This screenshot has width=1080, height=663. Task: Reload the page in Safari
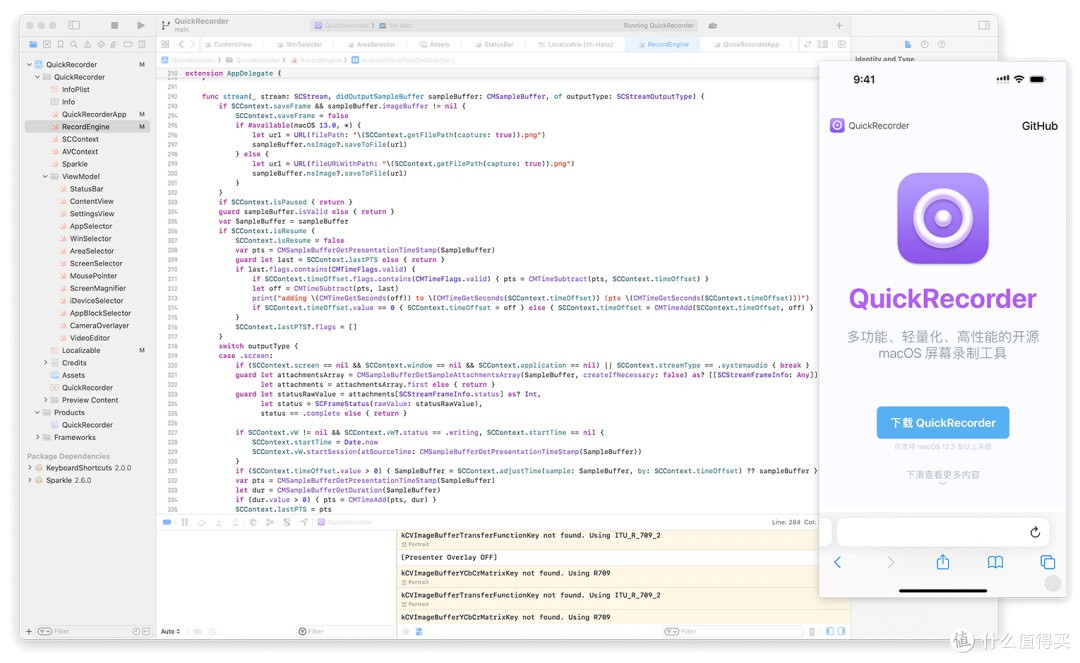coord(1035,532)
